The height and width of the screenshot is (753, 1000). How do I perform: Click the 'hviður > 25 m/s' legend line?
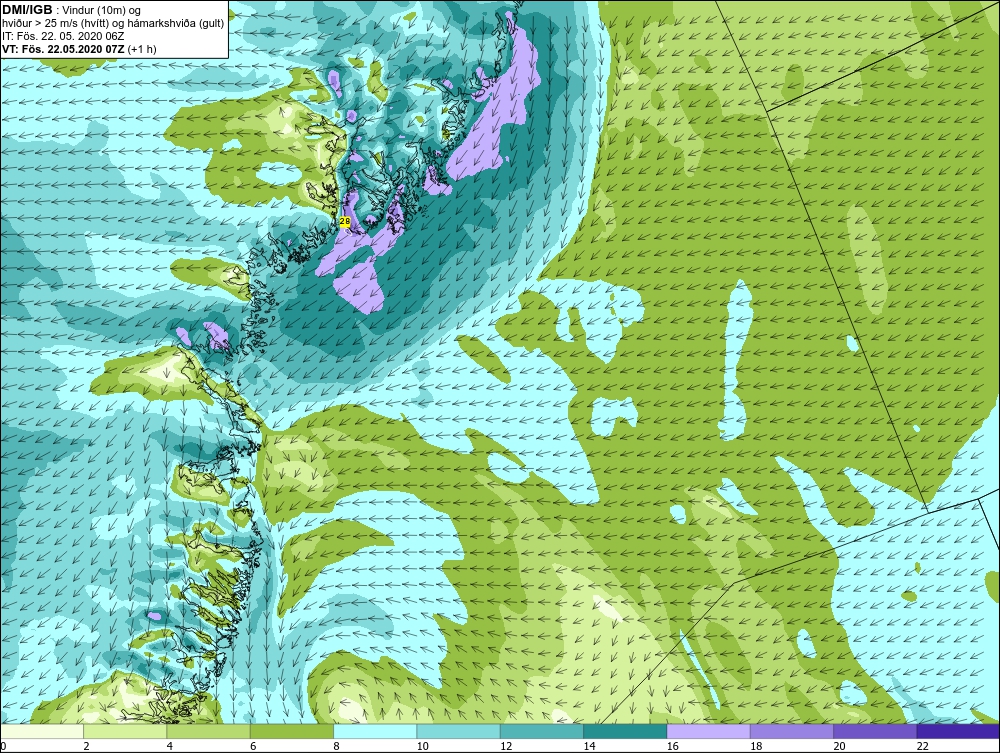coord(113,24)
